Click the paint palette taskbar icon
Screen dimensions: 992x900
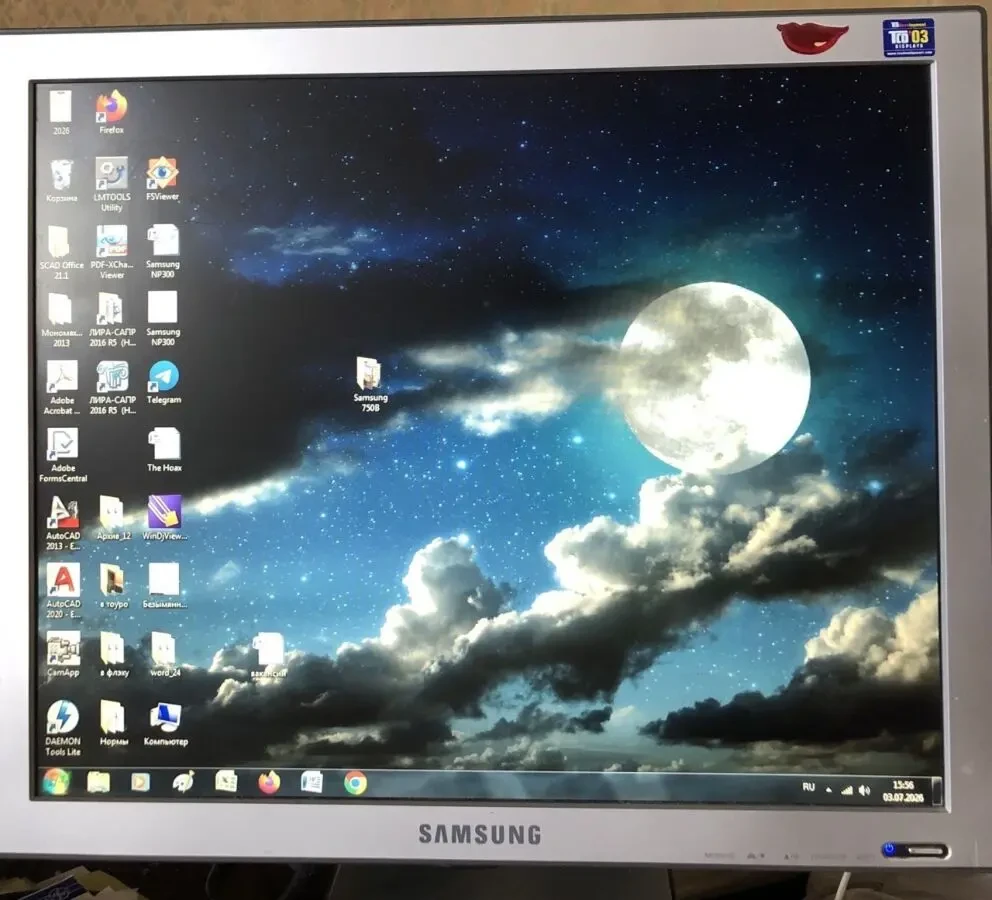(x=183, y=782)
